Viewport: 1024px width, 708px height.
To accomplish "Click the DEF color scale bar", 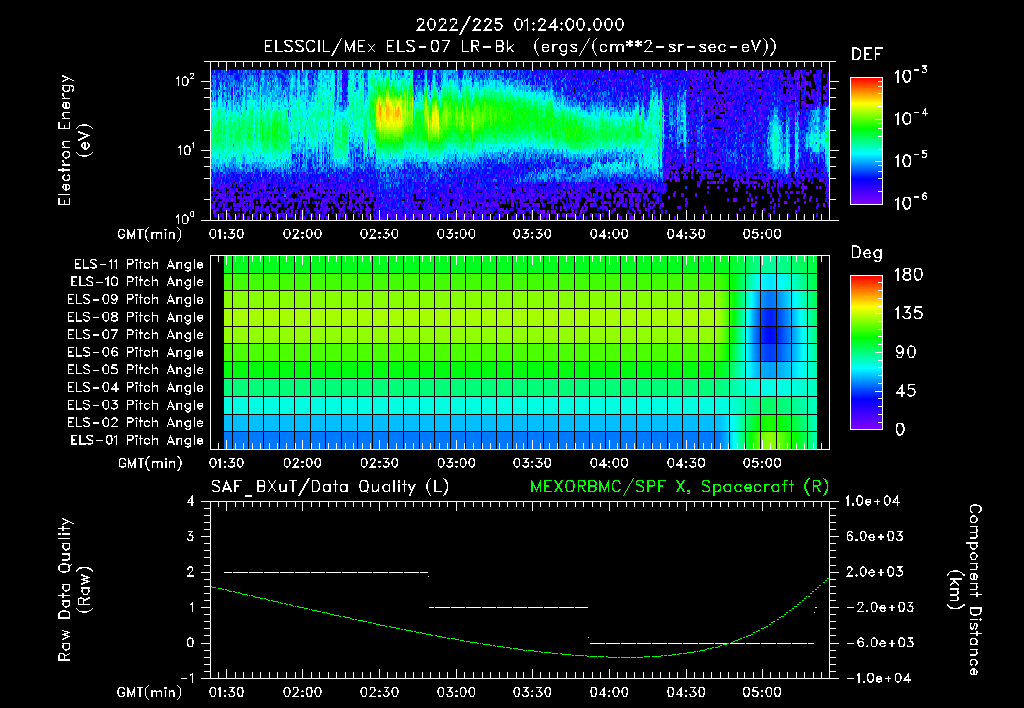I will (x=866, y=141).
